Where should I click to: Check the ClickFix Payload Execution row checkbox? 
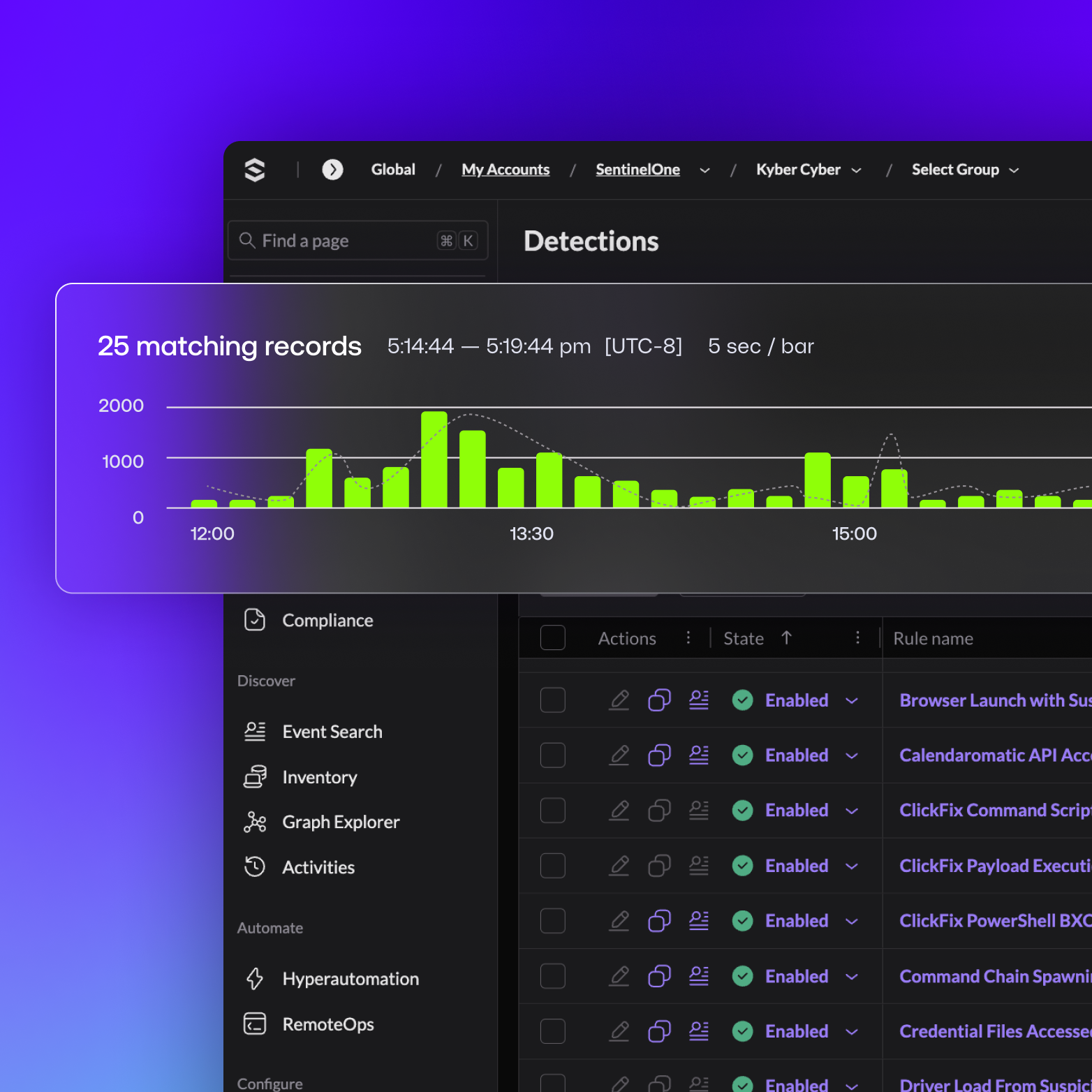[x=553, y=866]
